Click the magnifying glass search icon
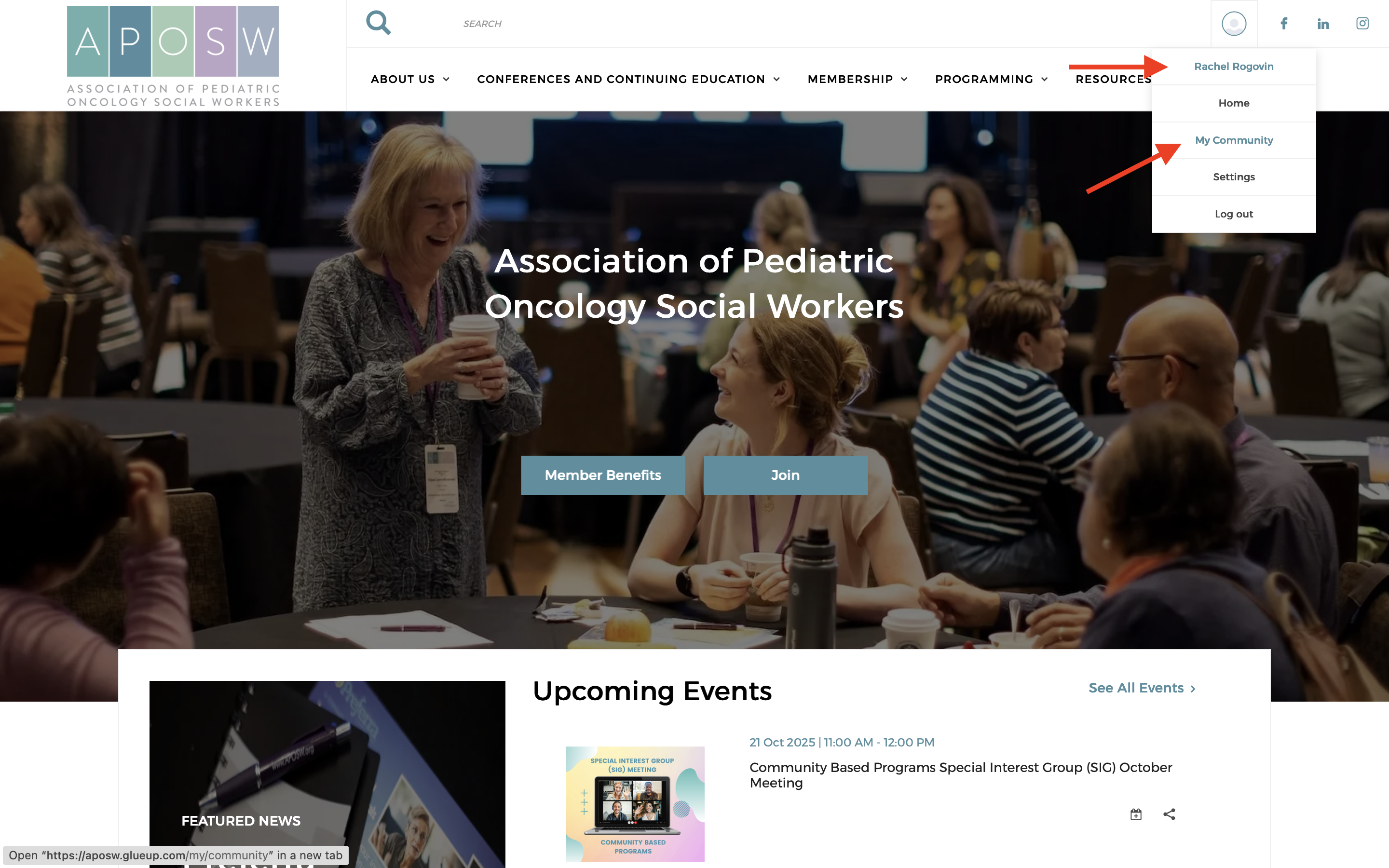This screenshot has height=868, width=1389. tap(378, 23)
